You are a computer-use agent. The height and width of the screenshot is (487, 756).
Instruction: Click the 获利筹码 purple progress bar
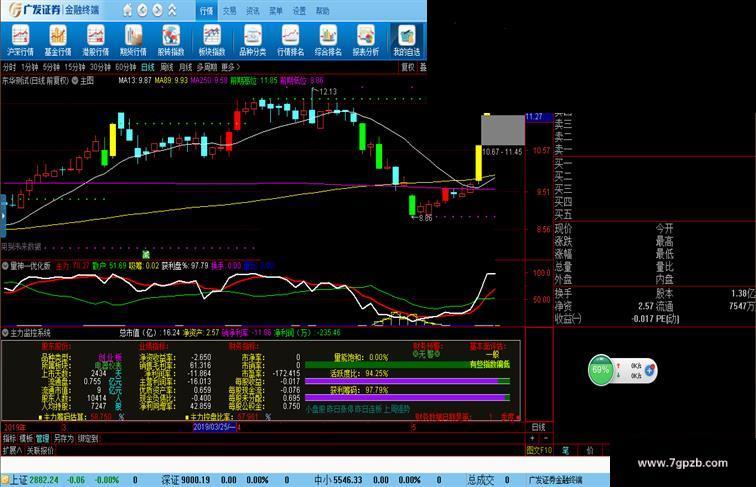(407, 398)
